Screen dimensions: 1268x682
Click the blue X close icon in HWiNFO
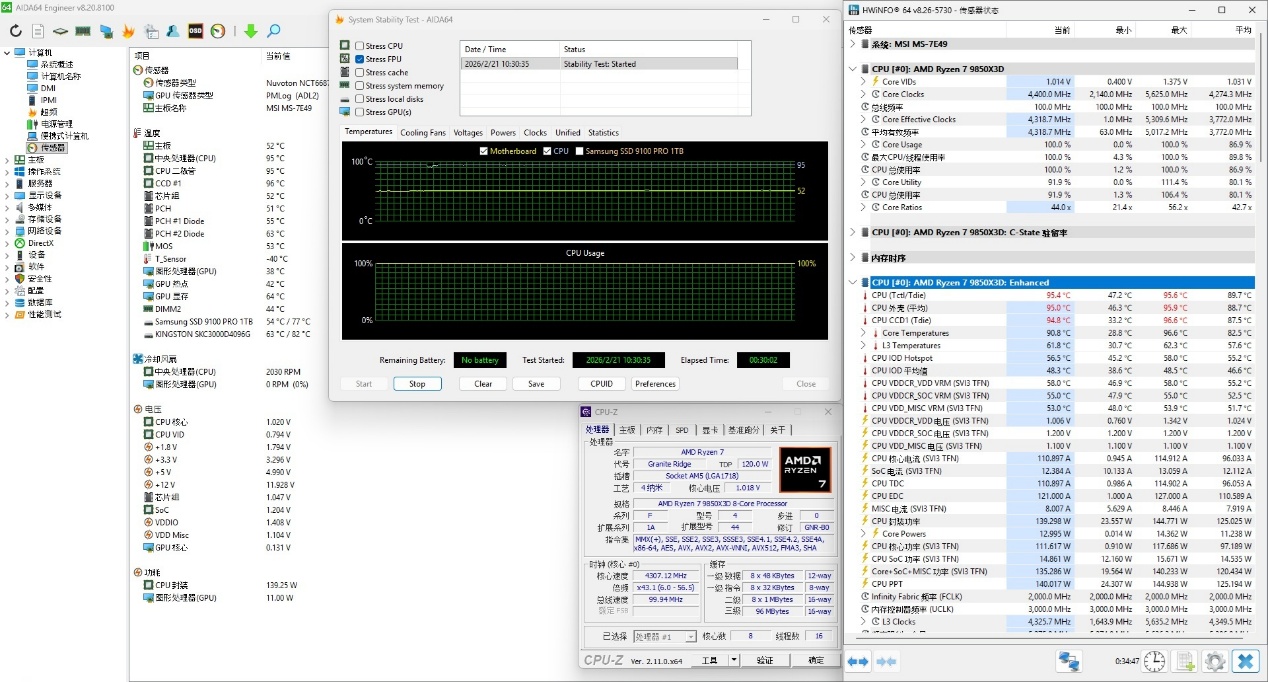click(1245, 661)
